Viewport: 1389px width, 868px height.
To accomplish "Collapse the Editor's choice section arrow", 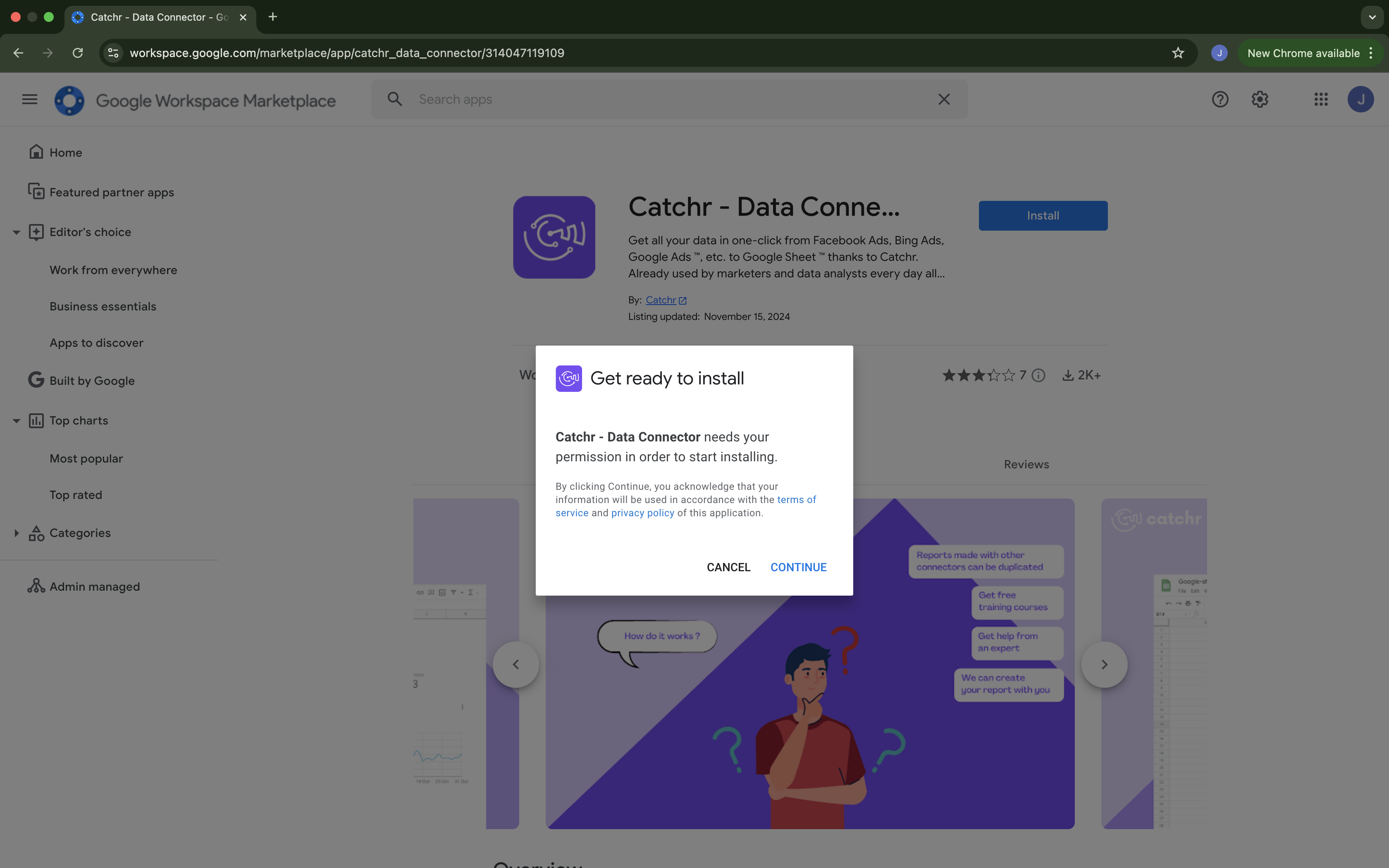I will tap(17, 232).
